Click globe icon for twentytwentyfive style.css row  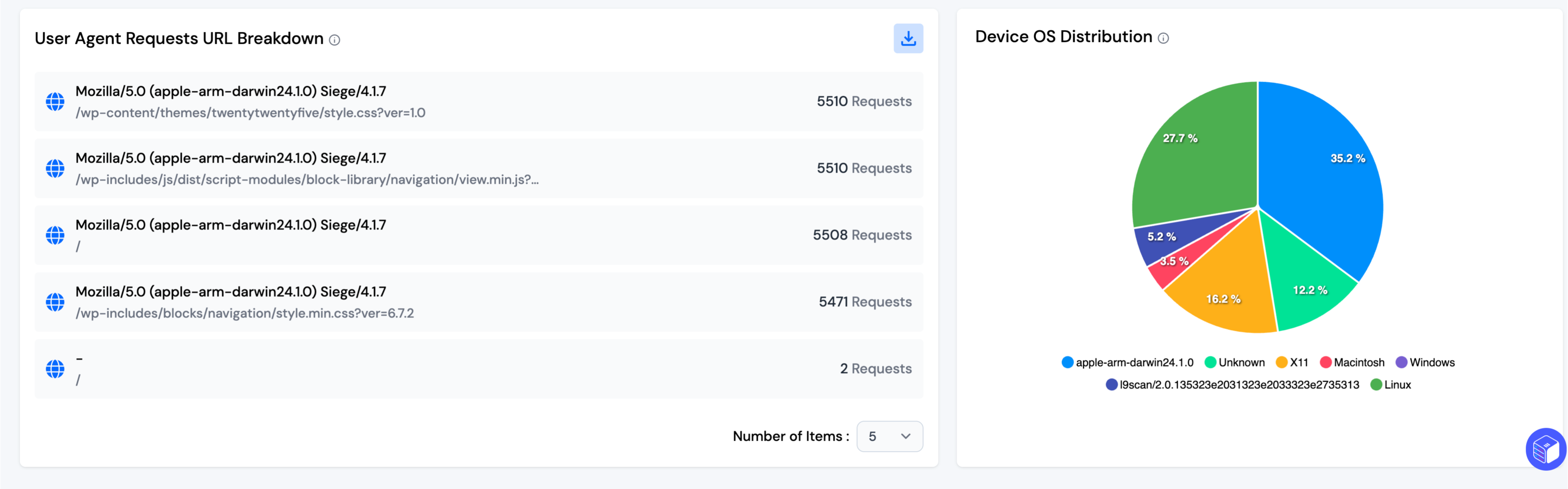[x=55, y=102]
